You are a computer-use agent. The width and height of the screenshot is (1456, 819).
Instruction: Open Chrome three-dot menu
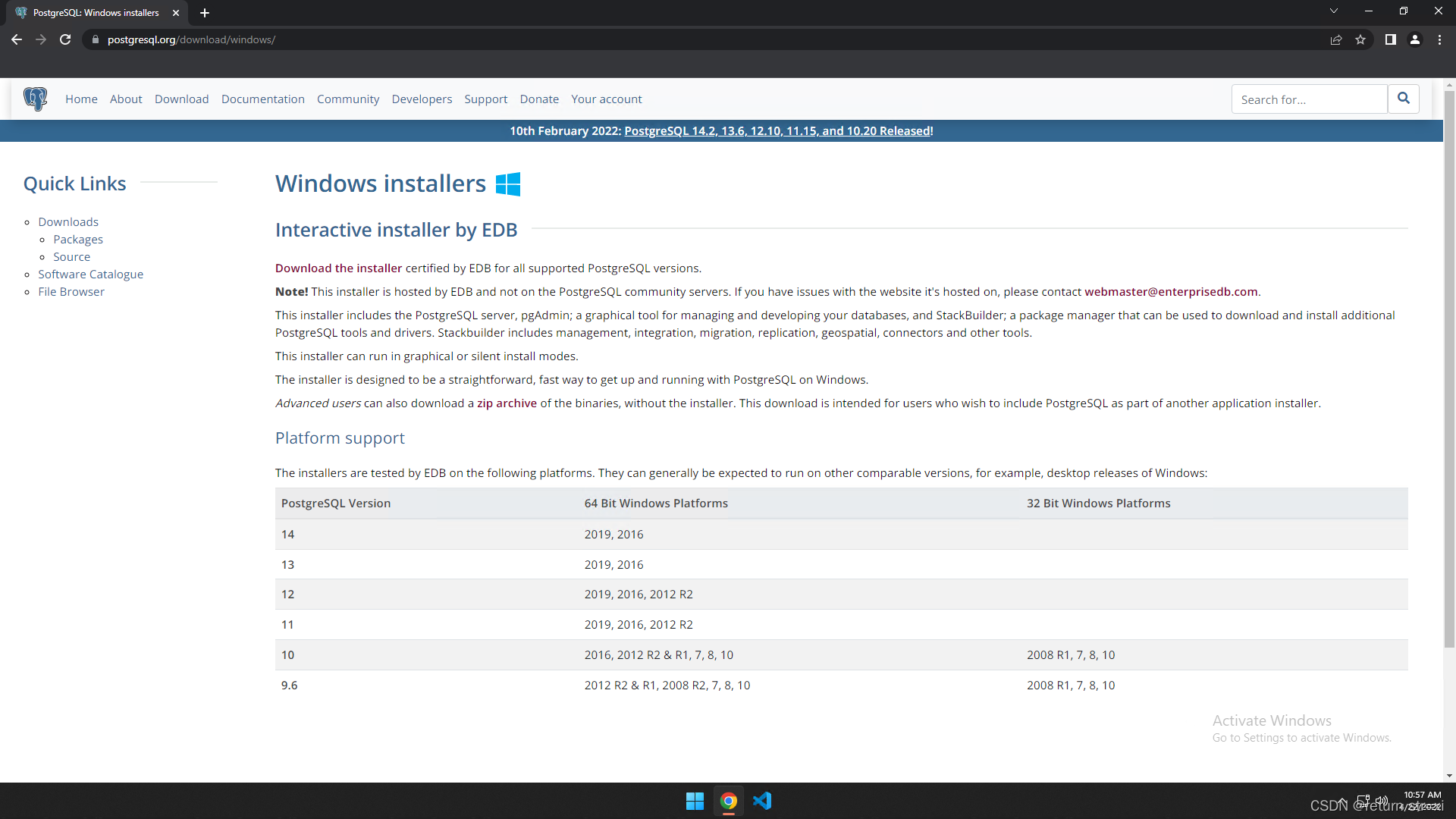pyautogui.click(x=1439, y=39)
